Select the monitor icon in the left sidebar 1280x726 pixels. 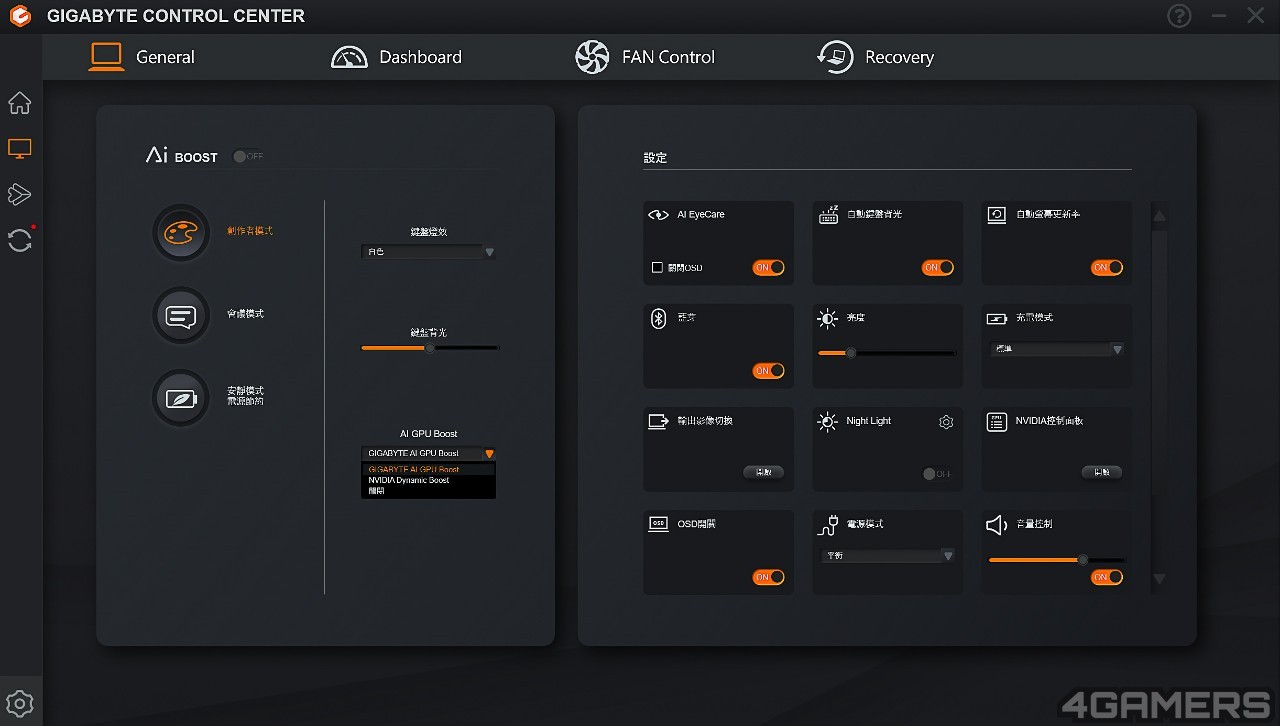(20, 149)
